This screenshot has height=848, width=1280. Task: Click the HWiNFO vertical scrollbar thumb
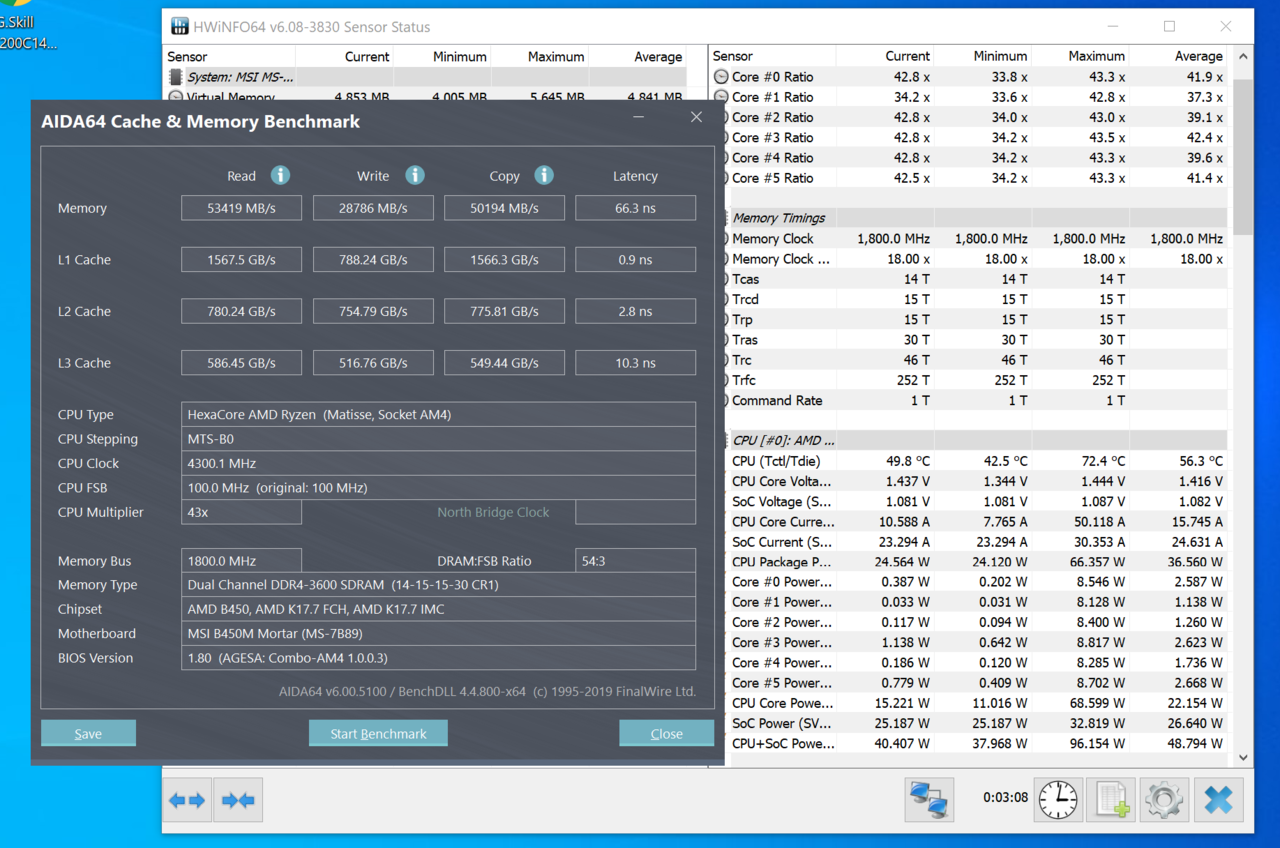coord(1243,155)
